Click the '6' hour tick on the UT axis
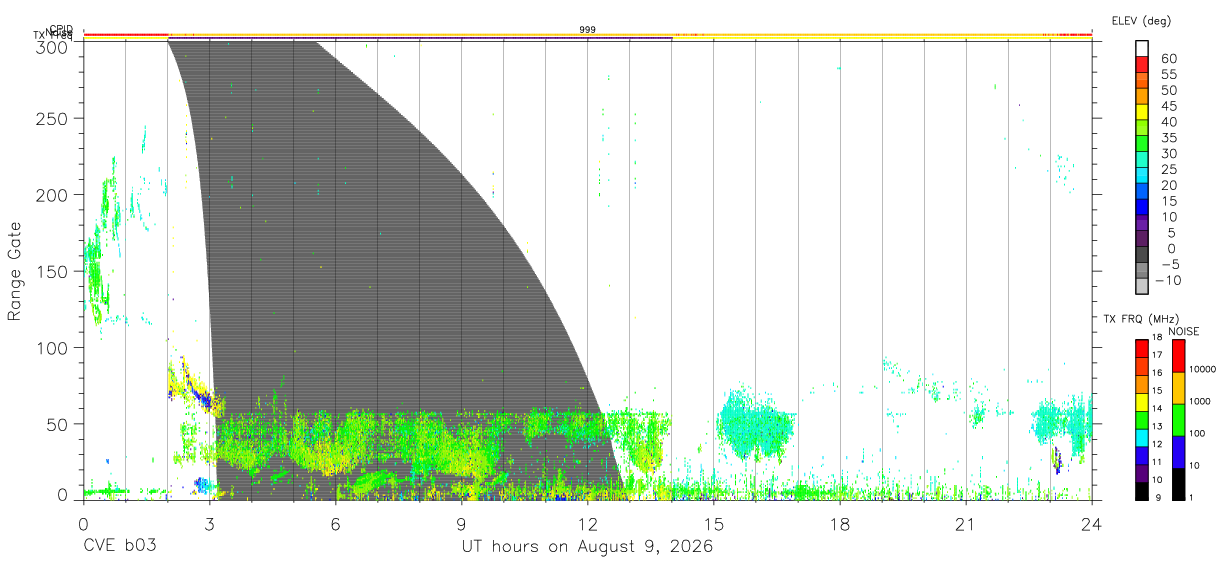This screenshot has width=1228, height=567. click(x=336, y=524)
